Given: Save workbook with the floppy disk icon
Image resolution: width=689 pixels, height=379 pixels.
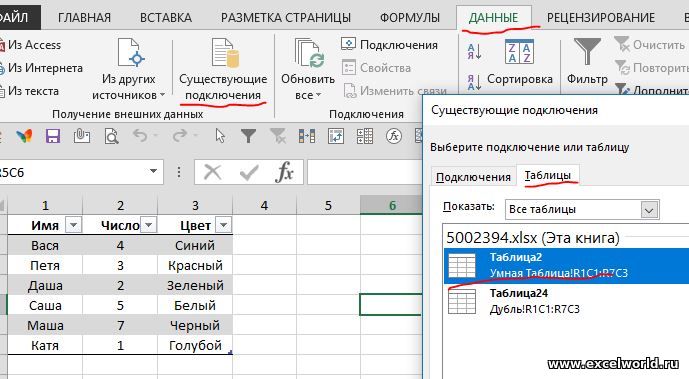Looking at the screenshot, I should tap(53, 136).
